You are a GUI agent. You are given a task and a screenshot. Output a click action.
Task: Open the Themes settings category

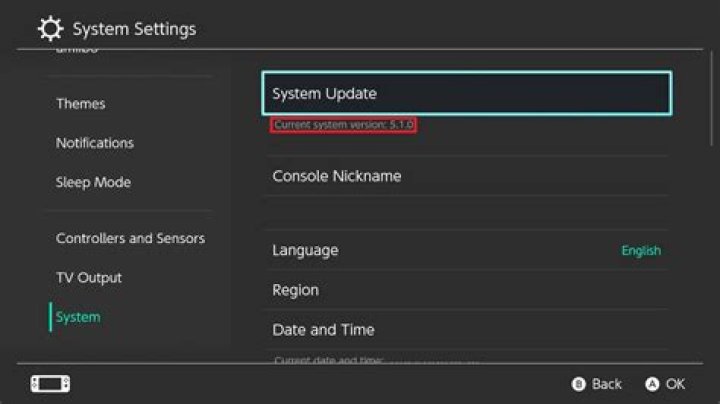pyautogui.click(x=81, y=104)
